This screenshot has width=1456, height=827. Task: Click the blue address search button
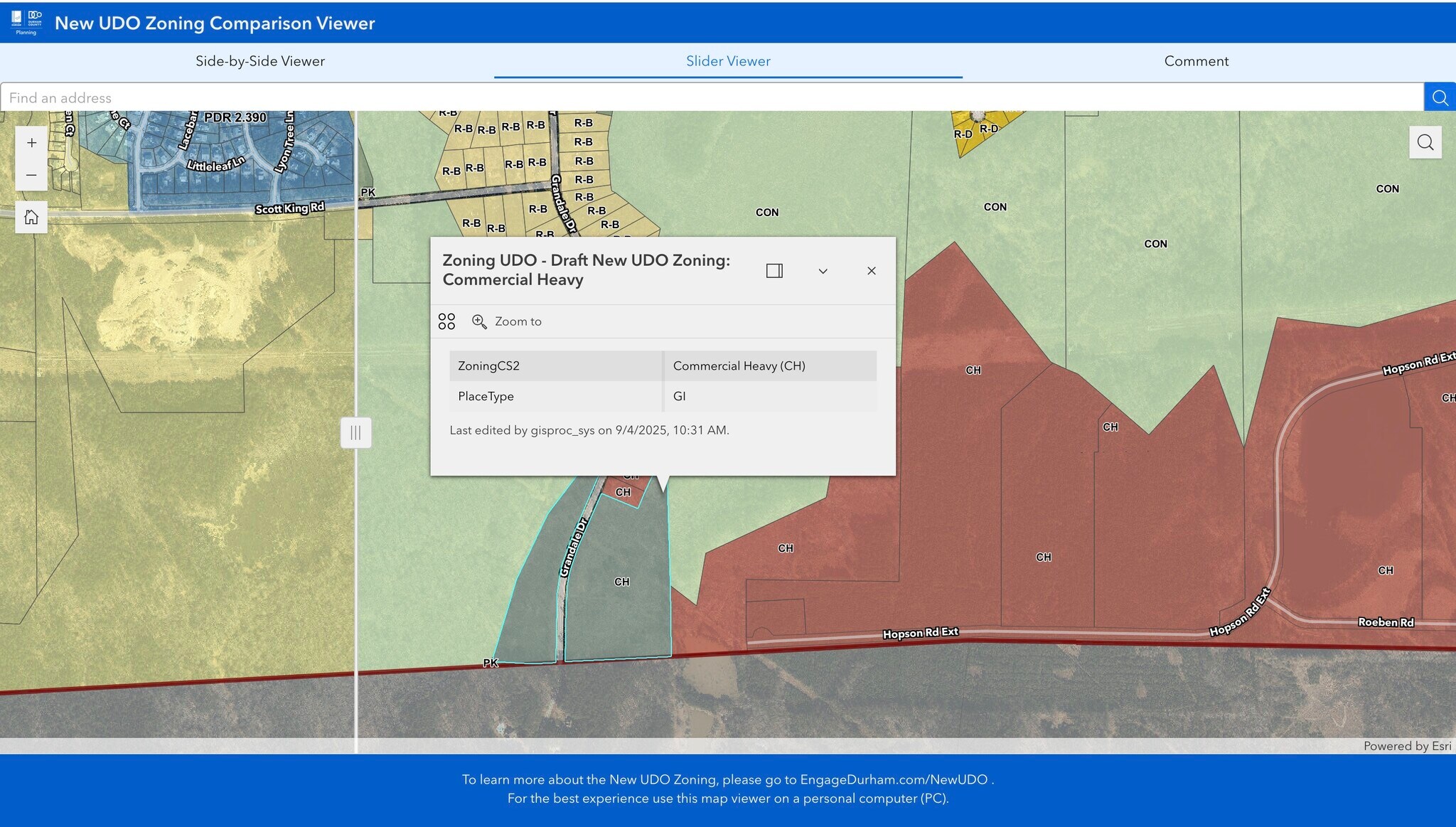[x=1440, y=97]
